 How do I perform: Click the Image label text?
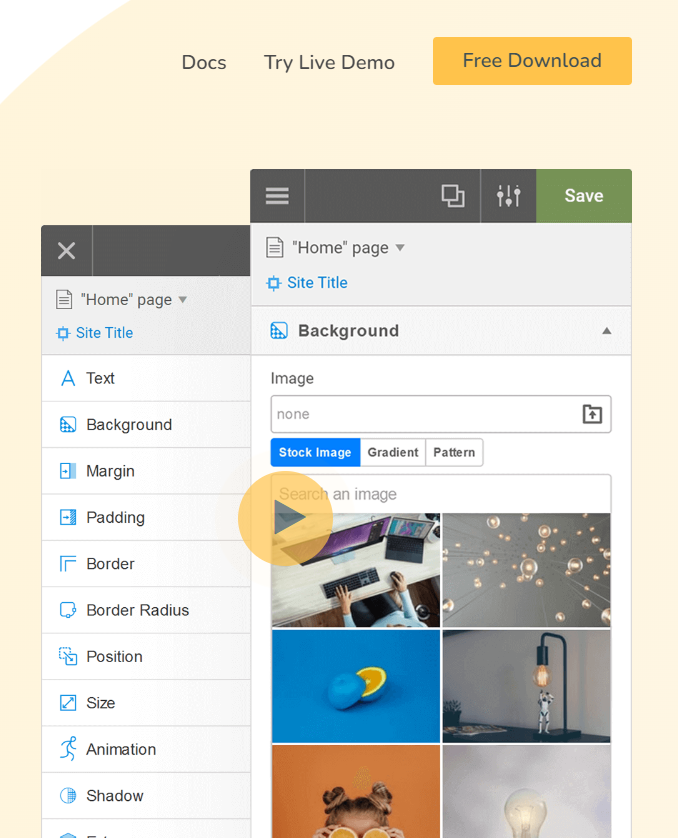click(x=292, y=378)
